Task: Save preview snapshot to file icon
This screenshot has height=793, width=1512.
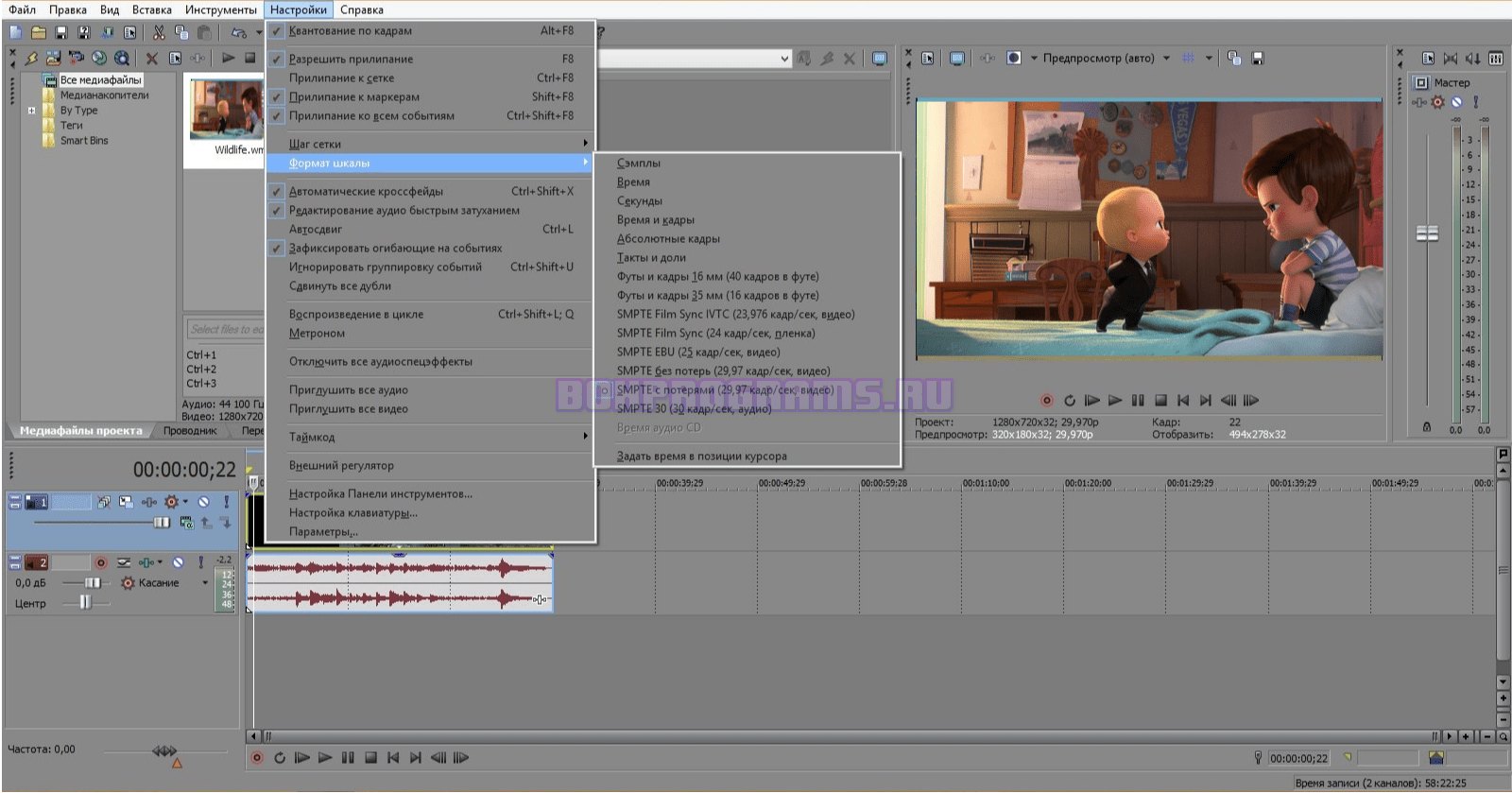Action: pos(1258,59)
